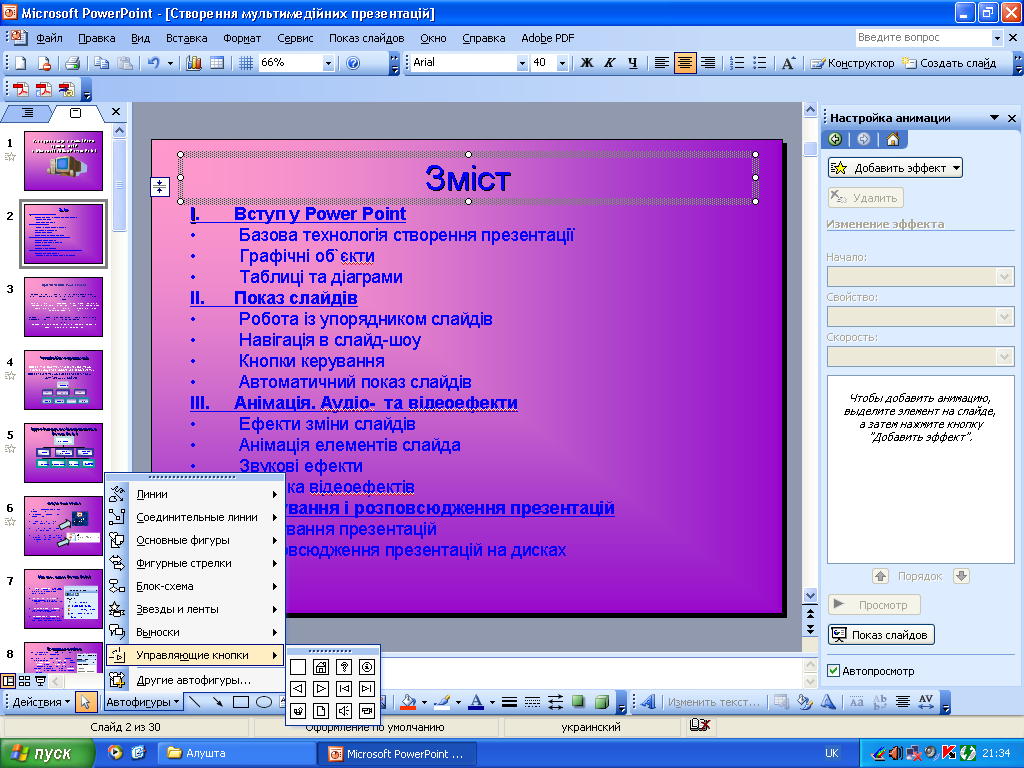The width and height of the screenshot is (1024, 768).
Task: Open the Показ слайдов menu
Action: tap(366, 39)
